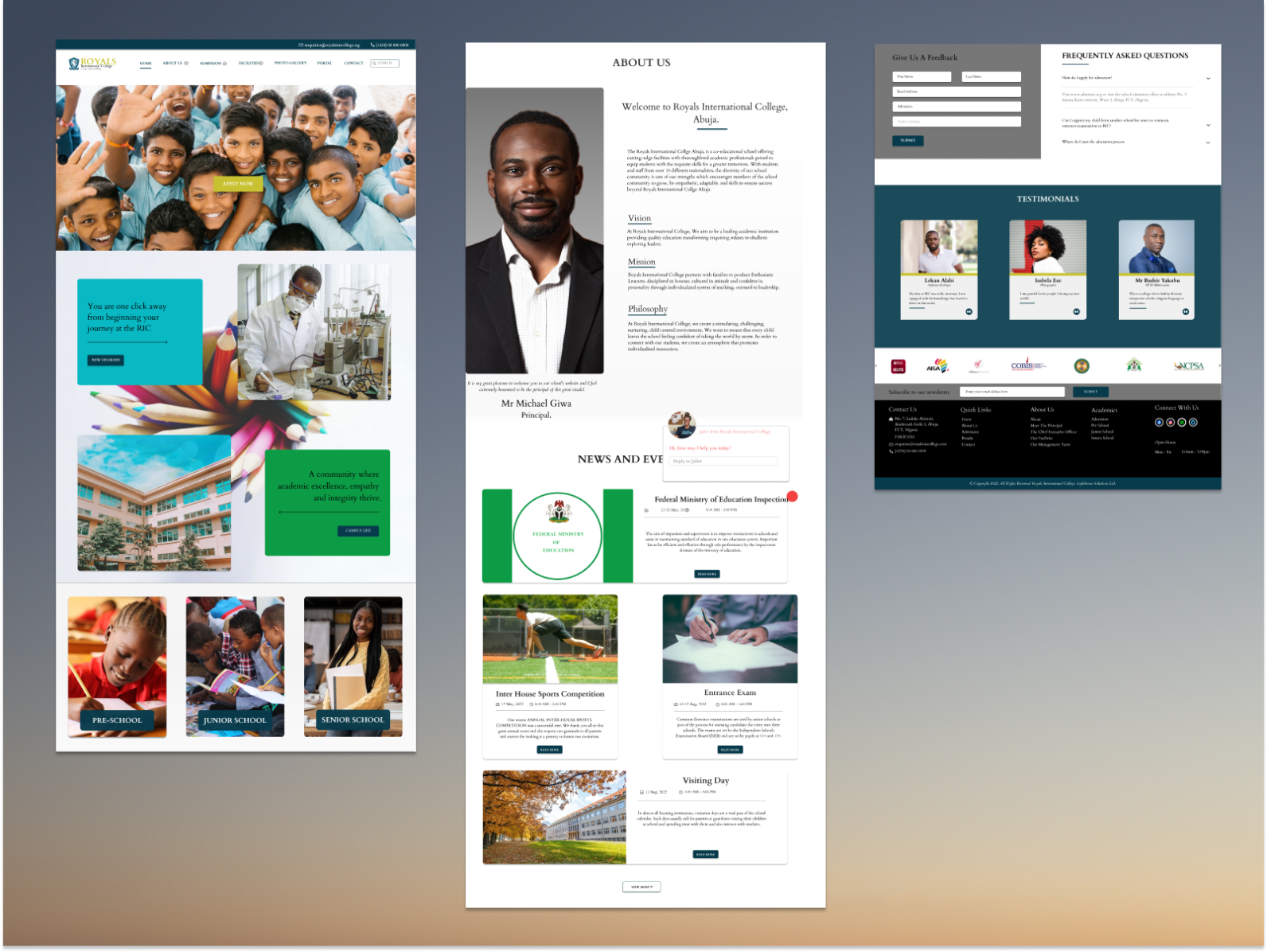Screen dimensions: 1267x952
Task: Click quote icon on Mr Bashir Yakubu card
Action: tap(1185, 312)
